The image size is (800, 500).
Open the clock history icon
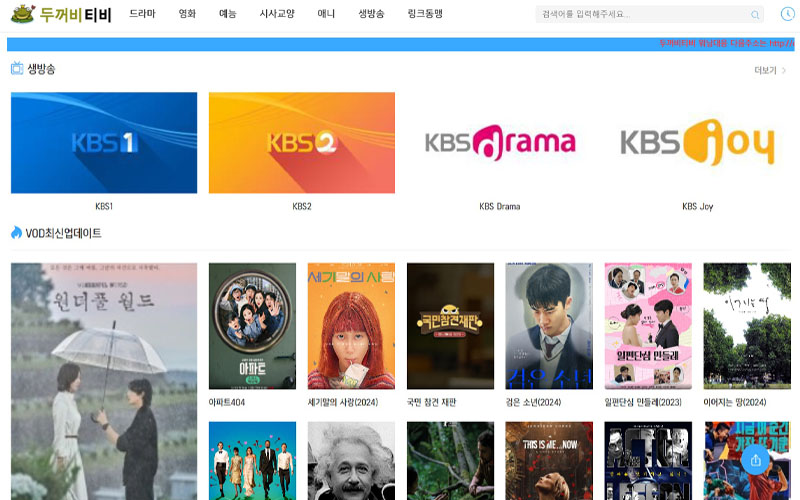pos(787,14)
